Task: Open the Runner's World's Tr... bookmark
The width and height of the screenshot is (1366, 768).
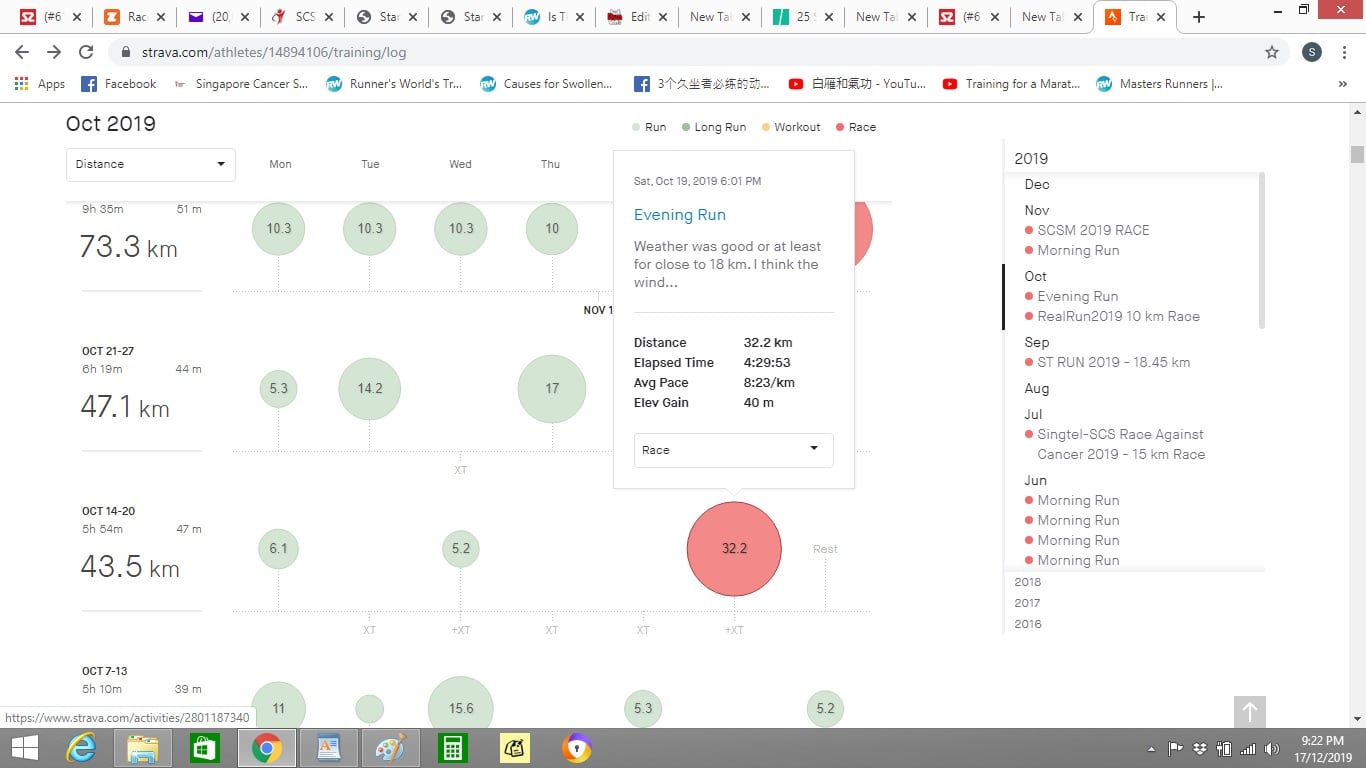Action: (x=394, y=84)
